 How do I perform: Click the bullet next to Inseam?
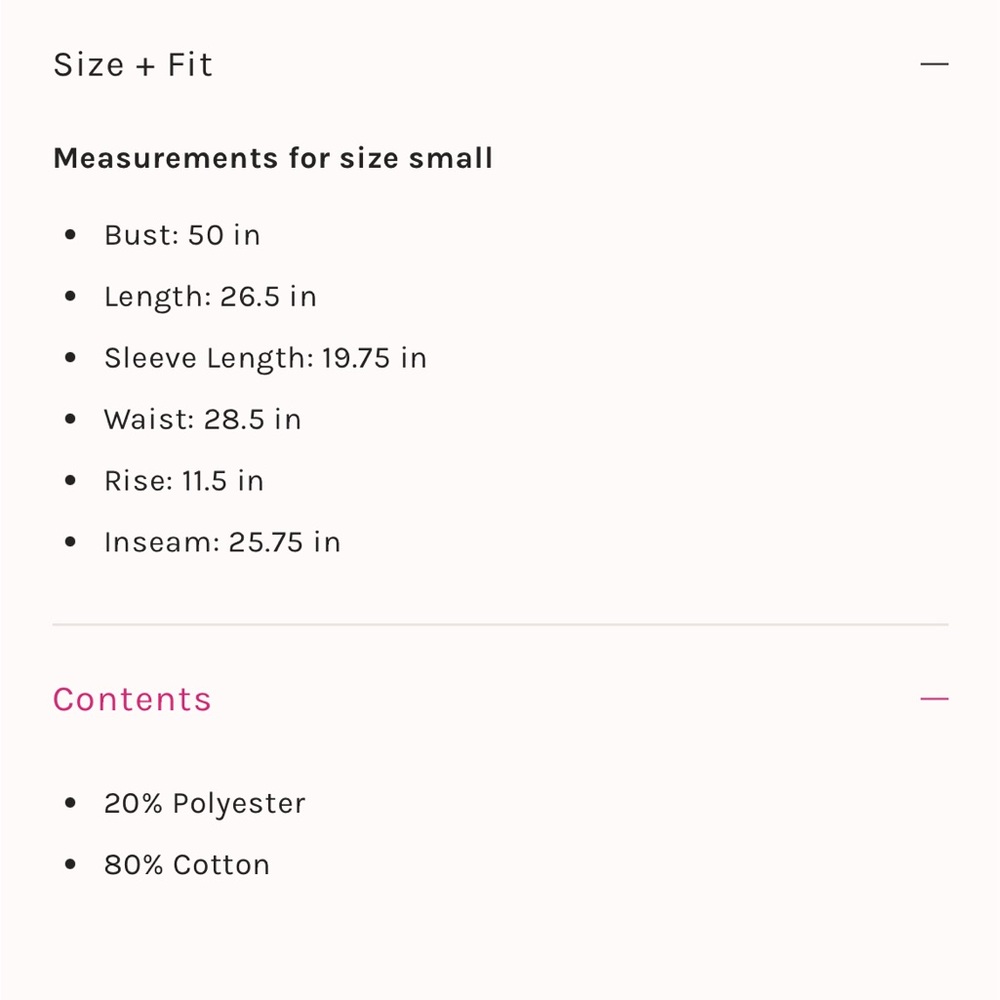[70, 543]
